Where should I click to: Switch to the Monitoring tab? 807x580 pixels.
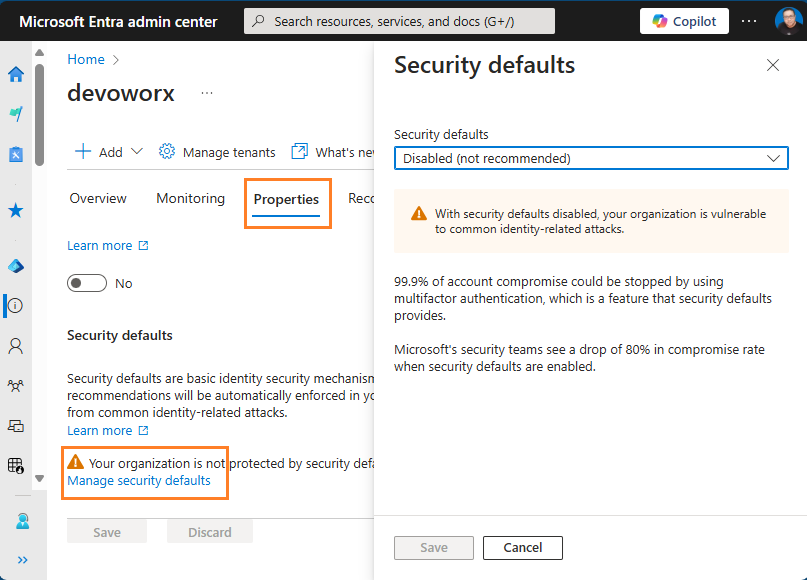190,198
